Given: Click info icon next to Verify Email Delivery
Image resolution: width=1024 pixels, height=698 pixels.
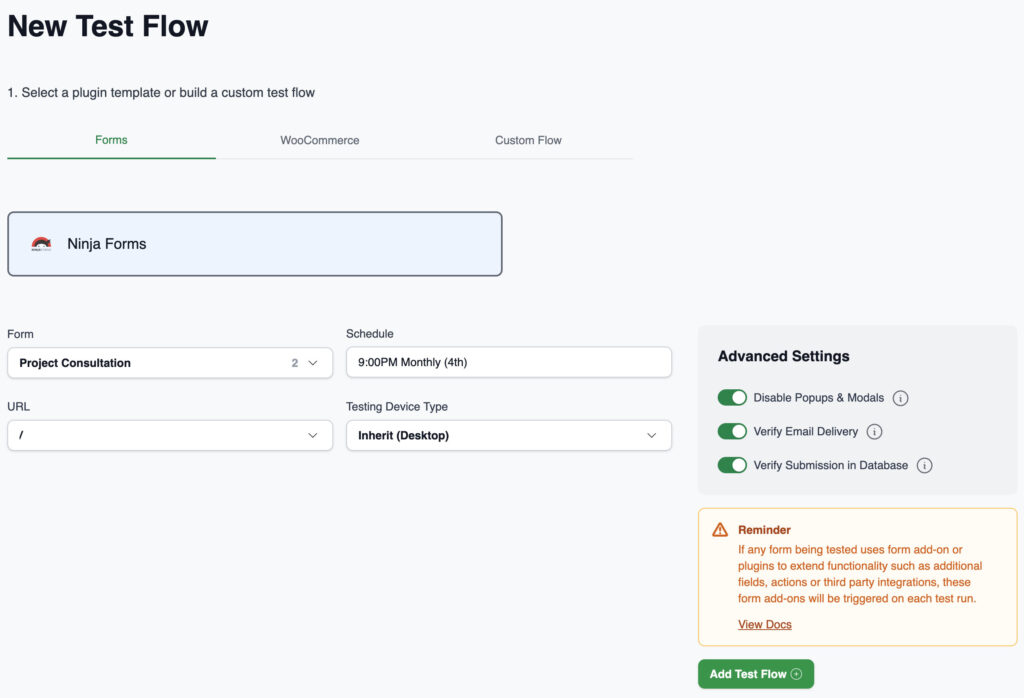Looking at the screenshot, I should pyautogui.click(x=874, y=432).
